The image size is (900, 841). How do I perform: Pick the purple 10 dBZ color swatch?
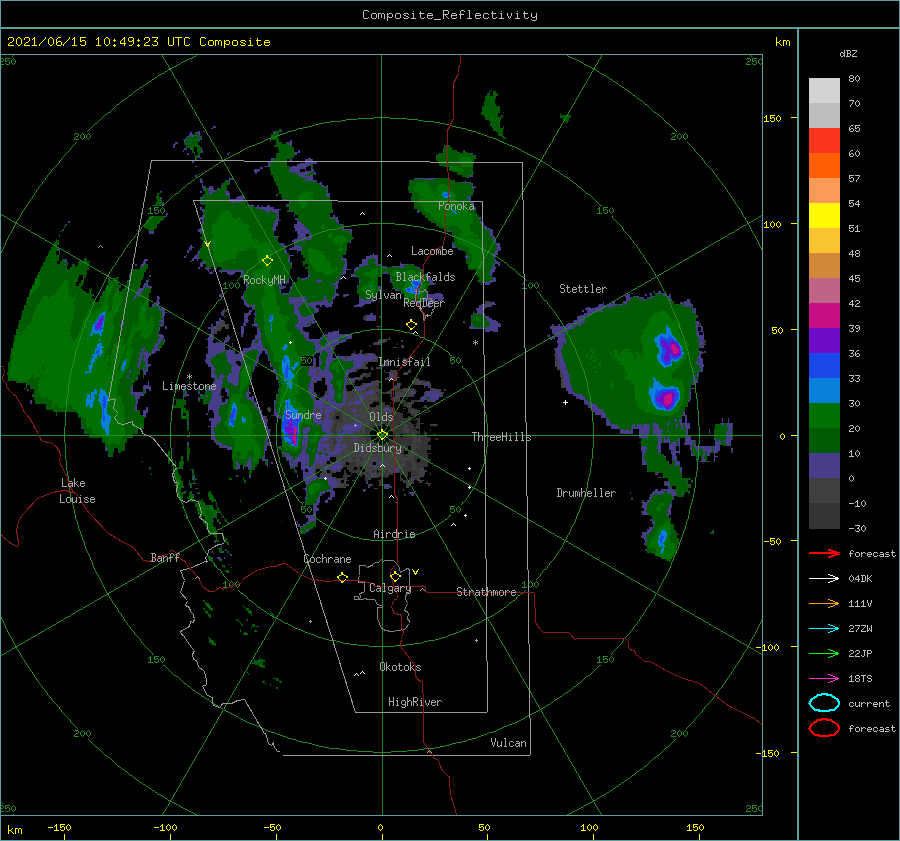824,466
